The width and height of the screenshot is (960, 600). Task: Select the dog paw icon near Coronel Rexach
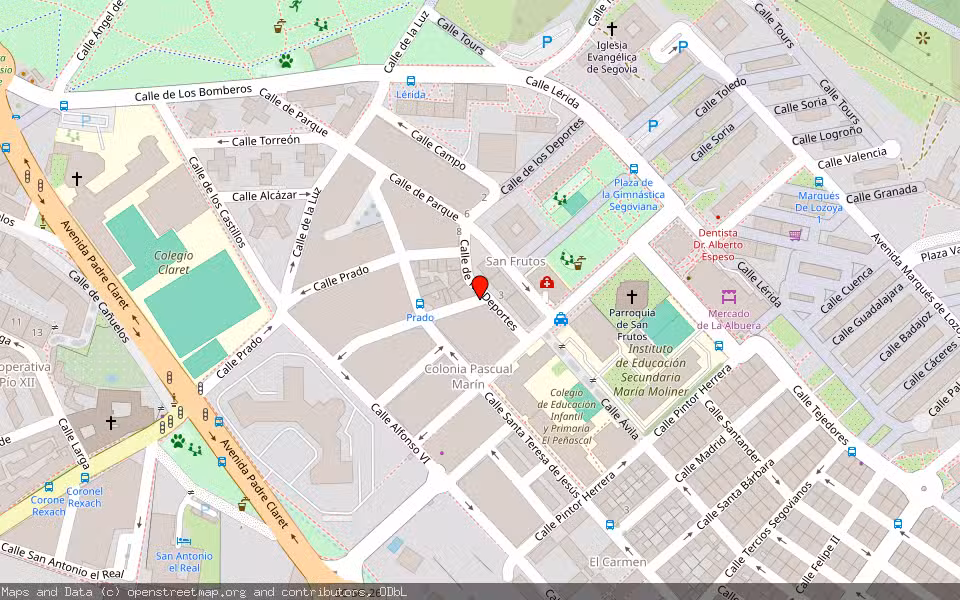click(178, 443)
